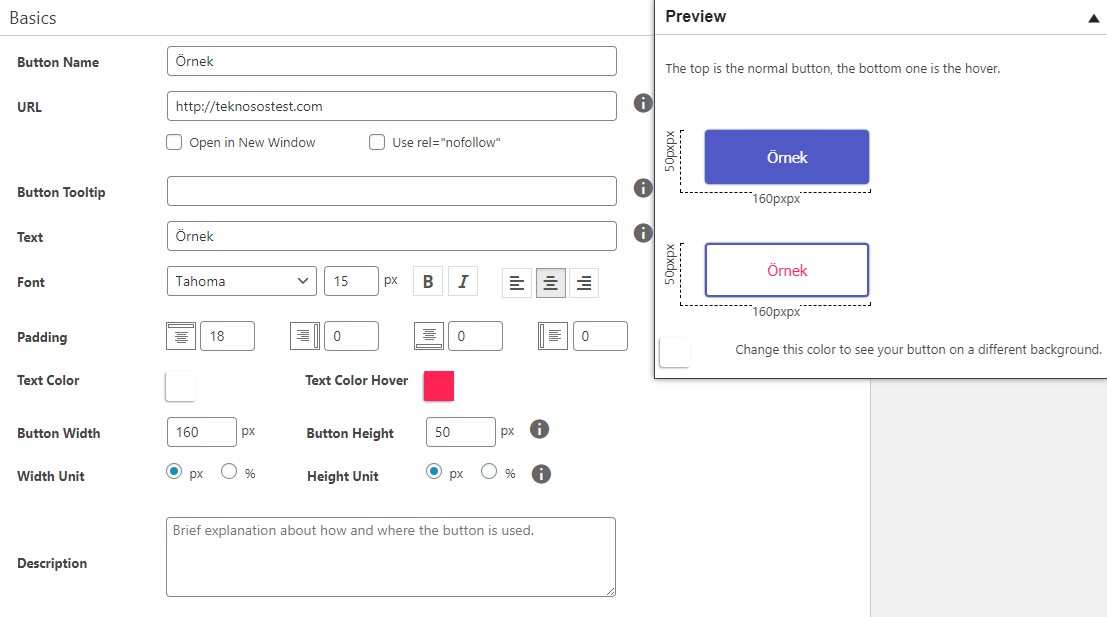The width and height of the screenshot is (1107, 617).
Task: Click into the Text input field
Action: click(392, 236)
